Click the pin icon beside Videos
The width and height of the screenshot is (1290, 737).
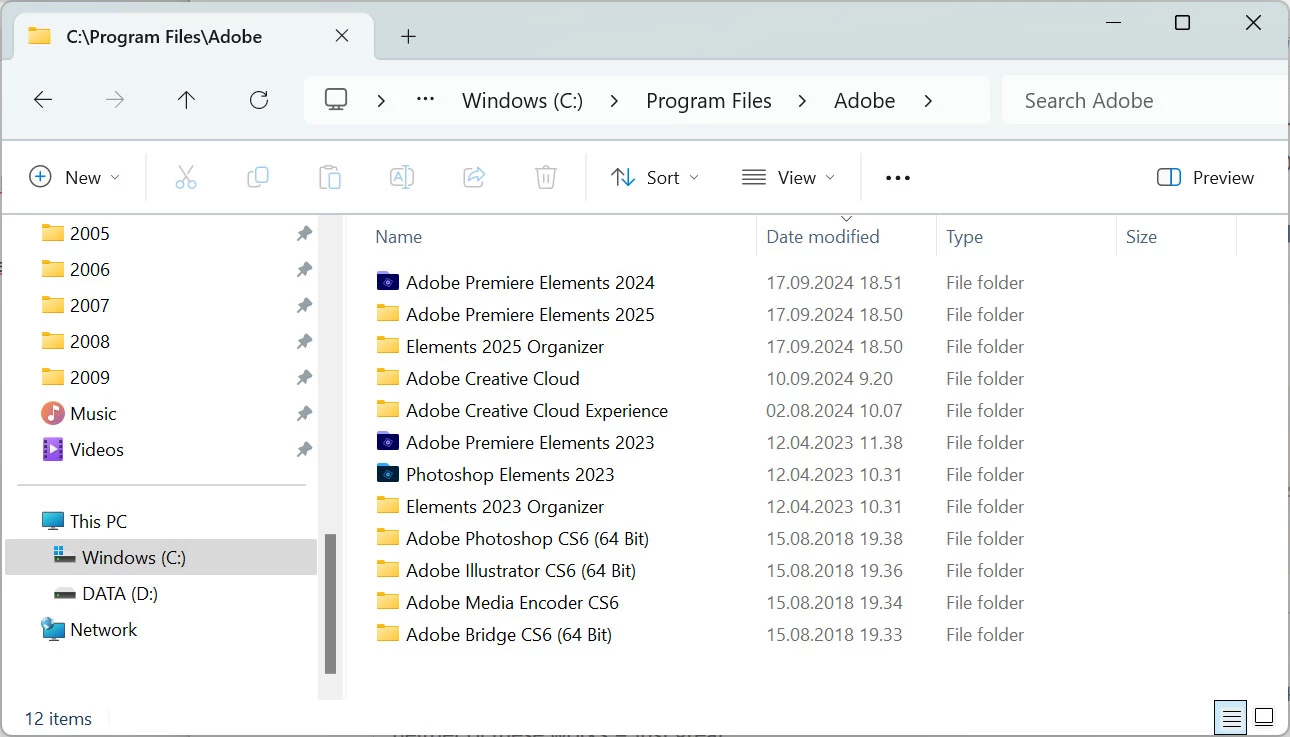[304, 449]
